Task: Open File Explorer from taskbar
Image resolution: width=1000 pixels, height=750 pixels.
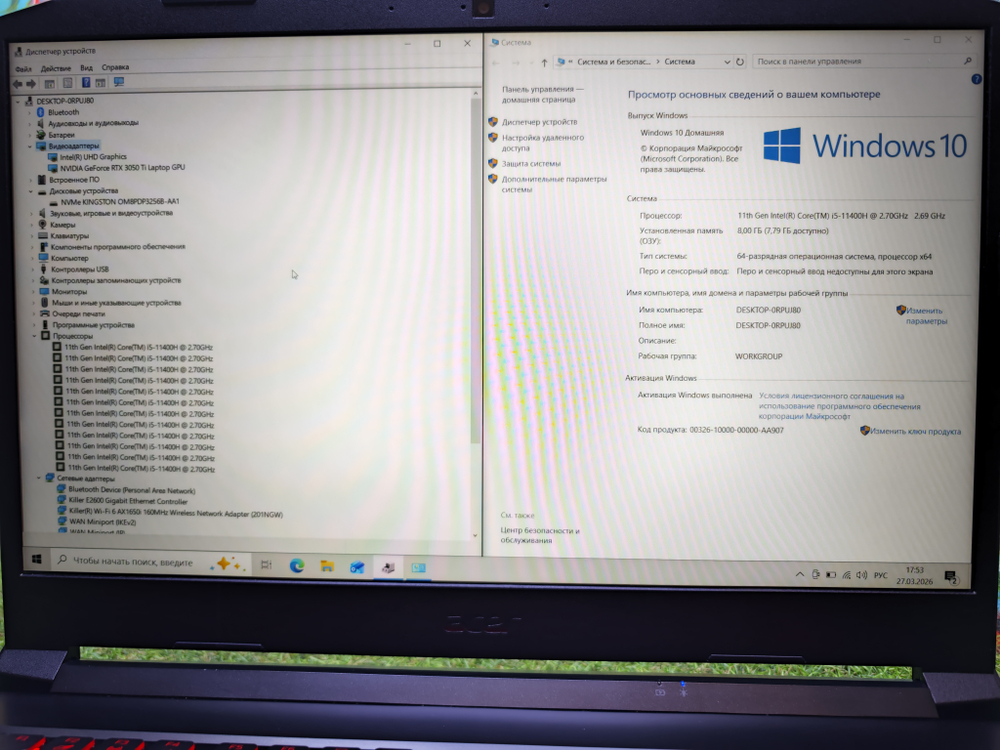Action: pos(327,566)
